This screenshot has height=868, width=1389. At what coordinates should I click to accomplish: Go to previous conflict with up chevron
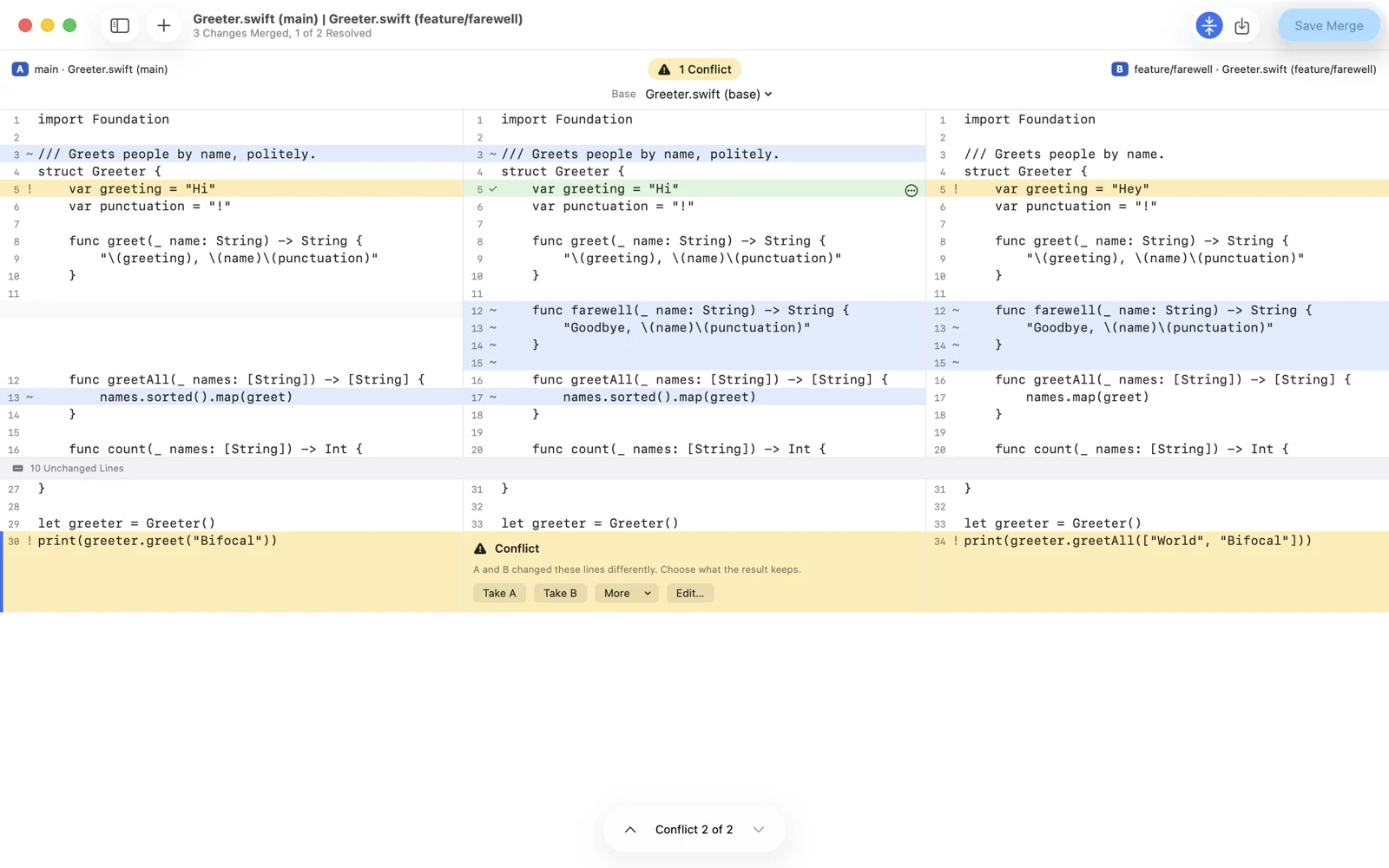click(x=630, y=830)
